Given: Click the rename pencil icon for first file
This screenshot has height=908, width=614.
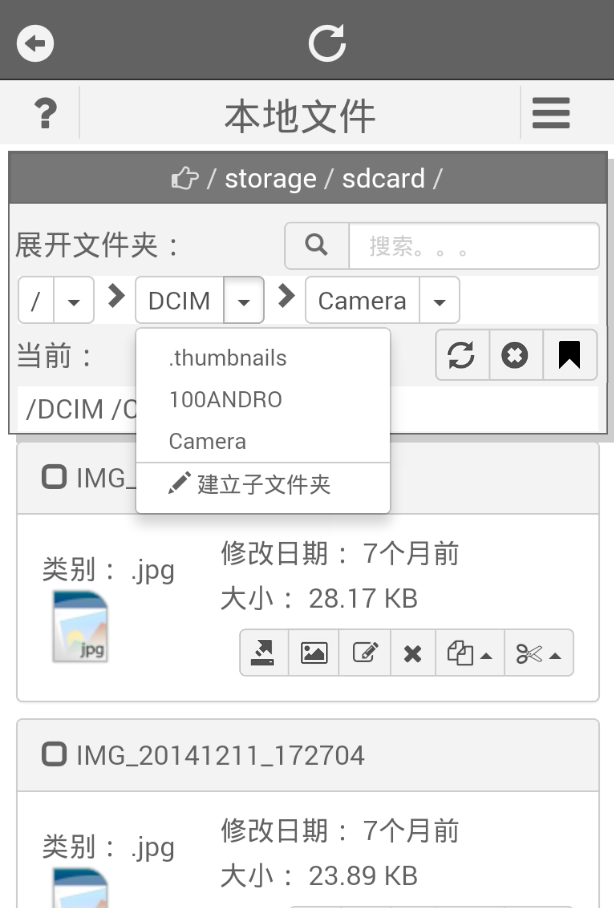Looking at the screenshot, I should [x=365, y=653].
